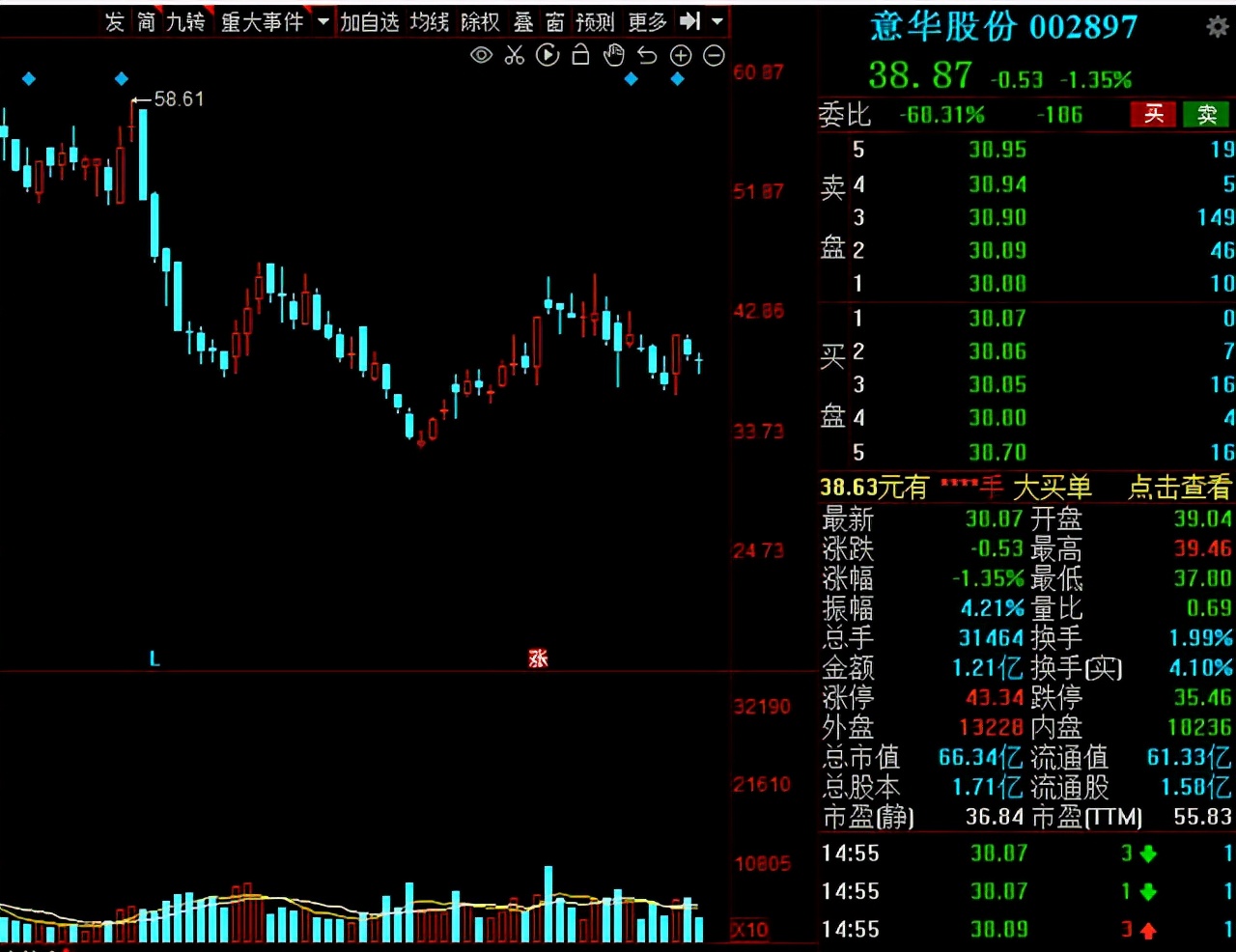Click the circular play icon above the chart
The height and width of the screenshot is (952, 1236).
click(548, 55)
